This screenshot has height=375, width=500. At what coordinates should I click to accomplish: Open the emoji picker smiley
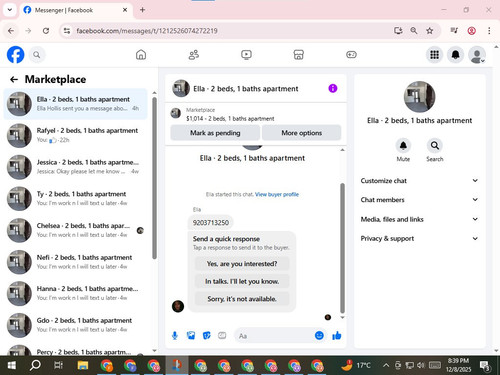point(319,335)
